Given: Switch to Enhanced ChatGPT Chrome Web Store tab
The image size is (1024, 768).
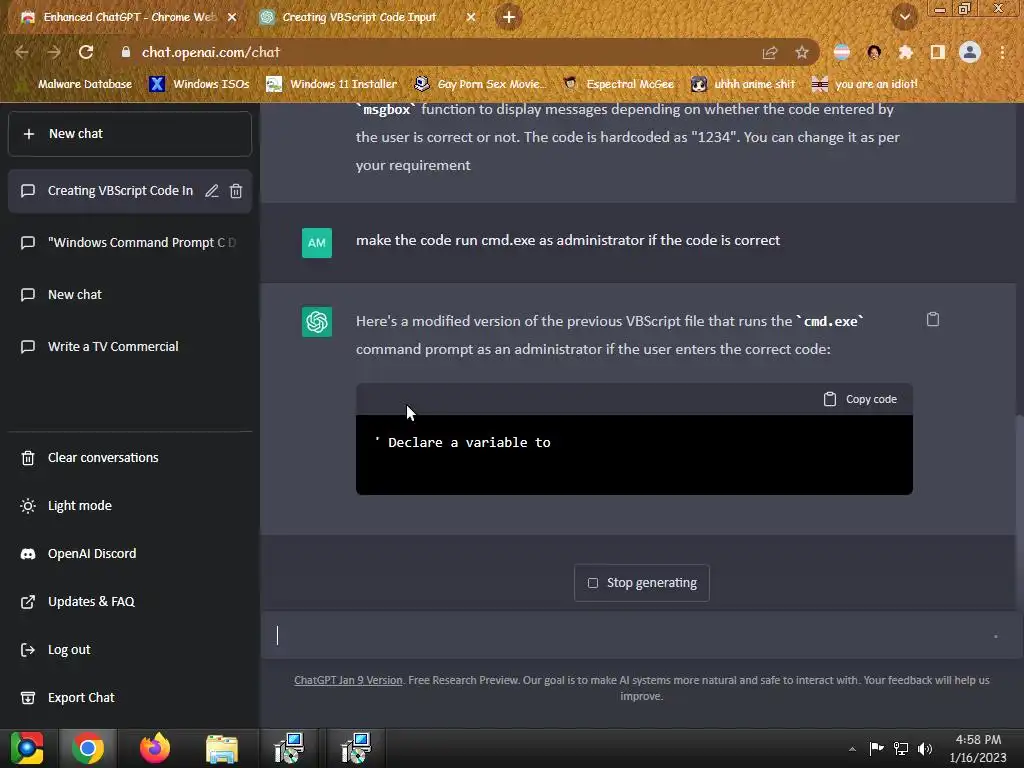Looking at the screenshot, I should point(129,17).
